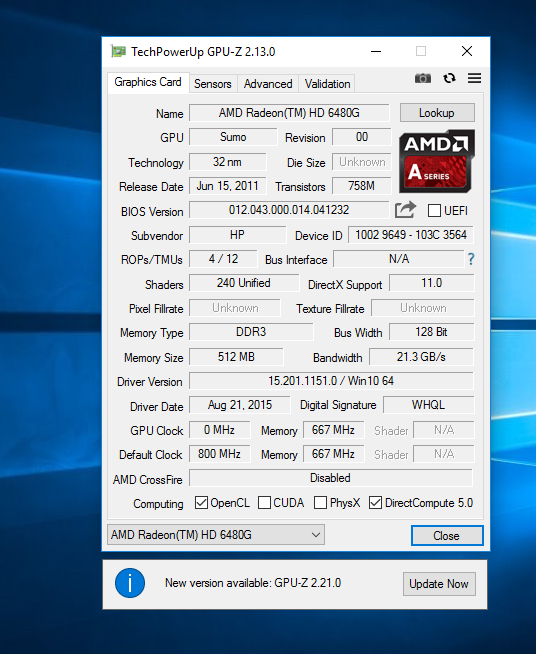Click the Device ID field 1002 9649 - 103C 3564

click(411, 235)
